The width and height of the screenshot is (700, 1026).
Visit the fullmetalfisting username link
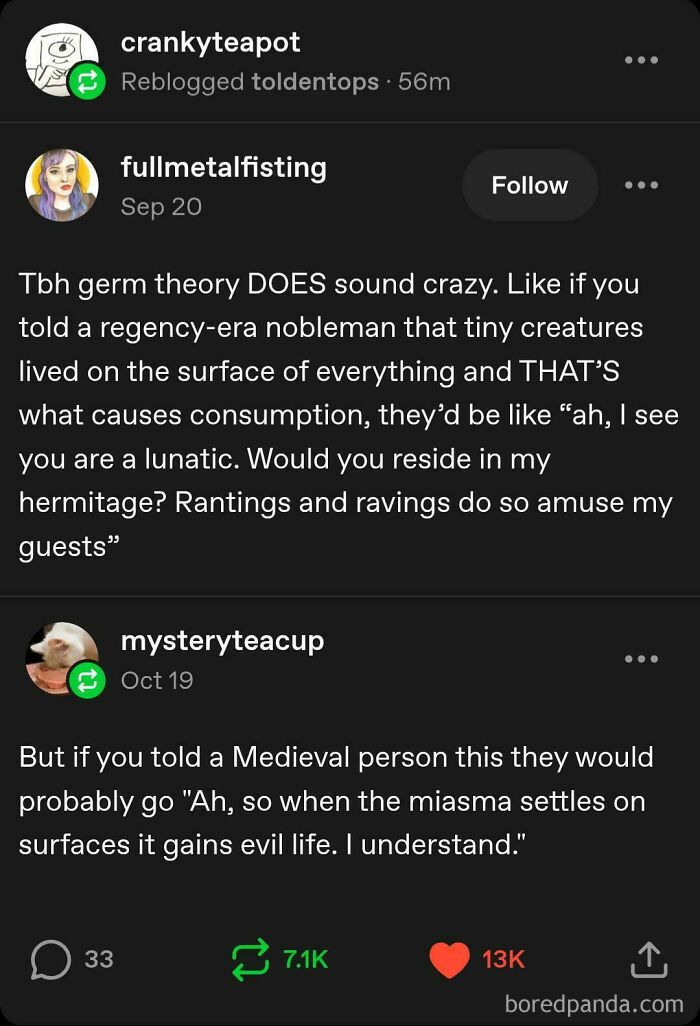click(223, 167)
